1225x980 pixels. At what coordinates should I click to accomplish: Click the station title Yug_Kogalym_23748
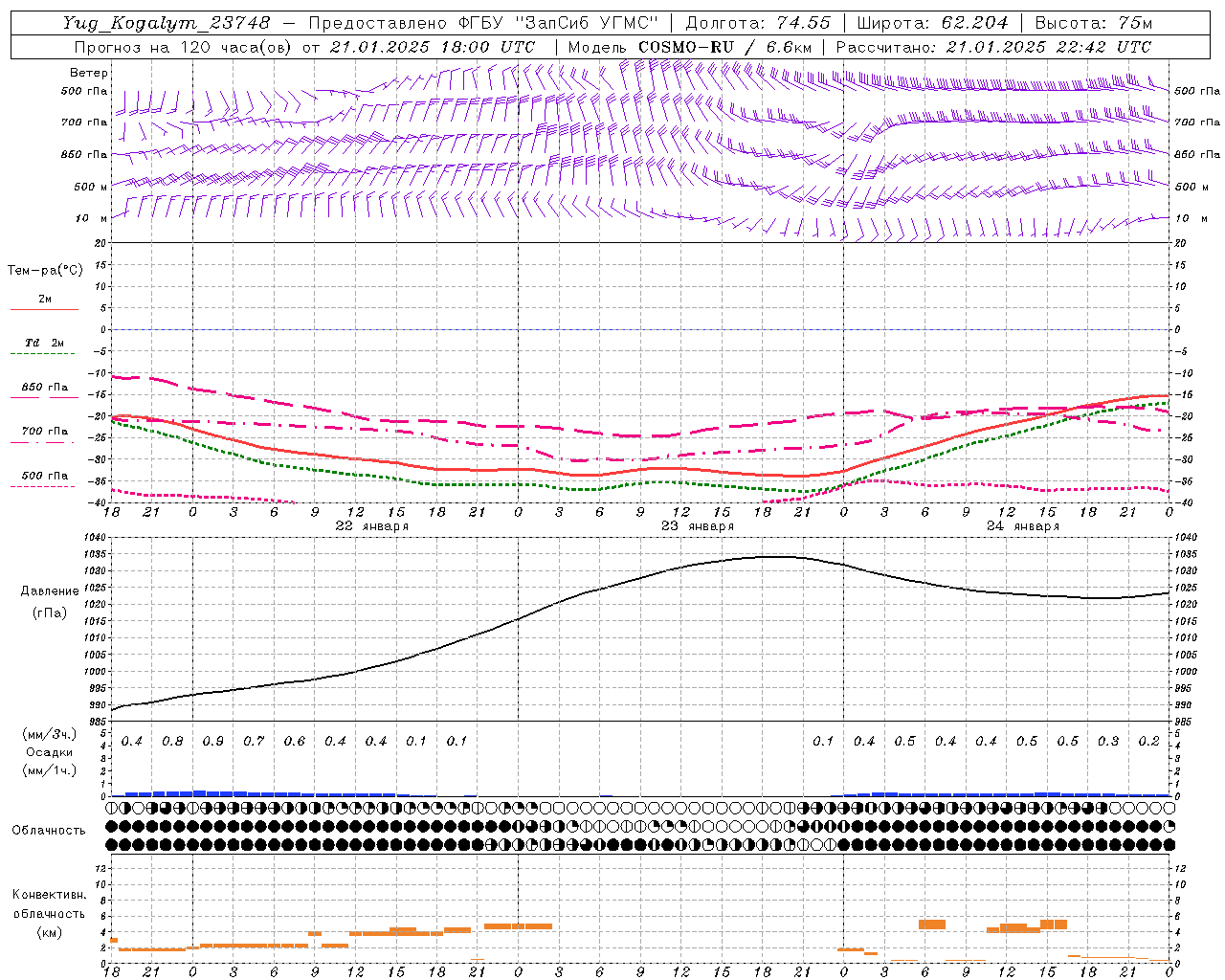167,22
